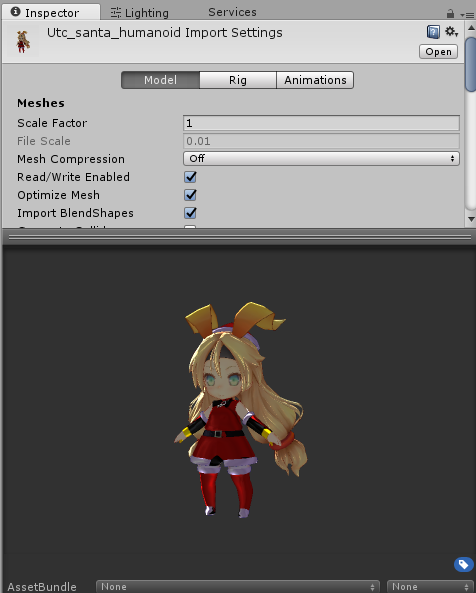This screenshot has height=593, width=476.
Task: Click the scrollbar down arrow
Action: [471, 219]
